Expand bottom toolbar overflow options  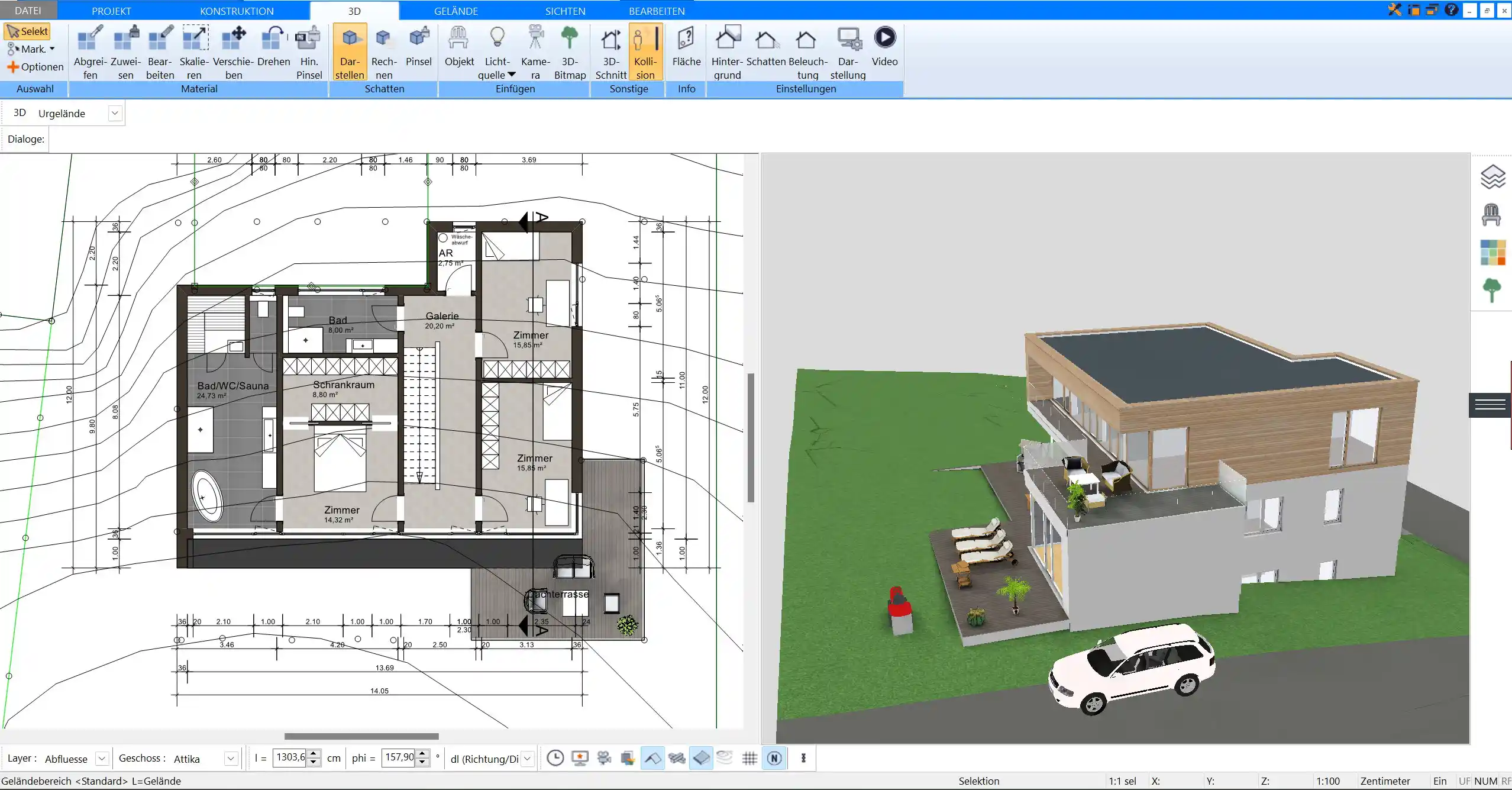coord(803,758)
